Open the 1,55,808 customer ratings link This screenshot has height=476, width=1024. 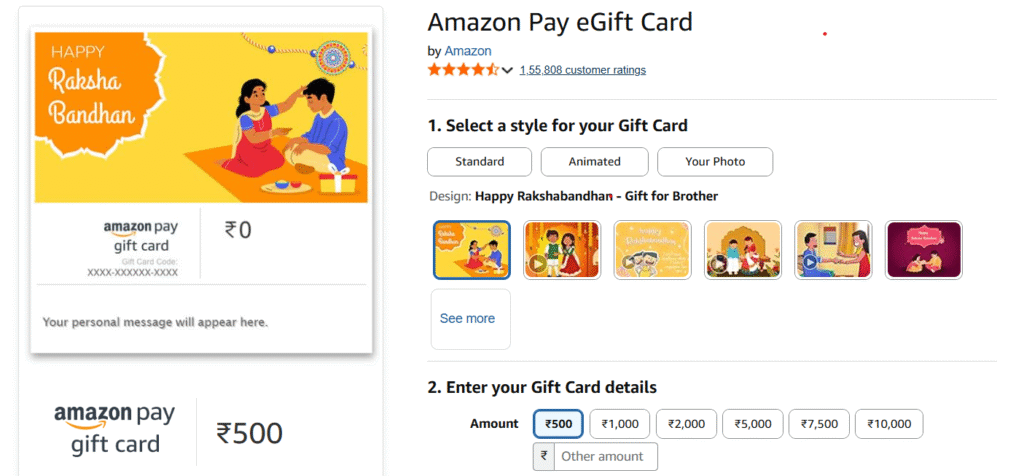click(582, 70)
